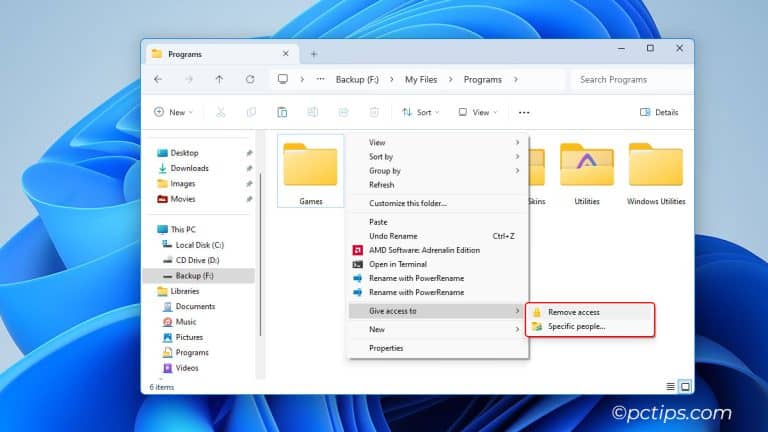
Task: Open the Details pane
Action: [x=659, y=113]
